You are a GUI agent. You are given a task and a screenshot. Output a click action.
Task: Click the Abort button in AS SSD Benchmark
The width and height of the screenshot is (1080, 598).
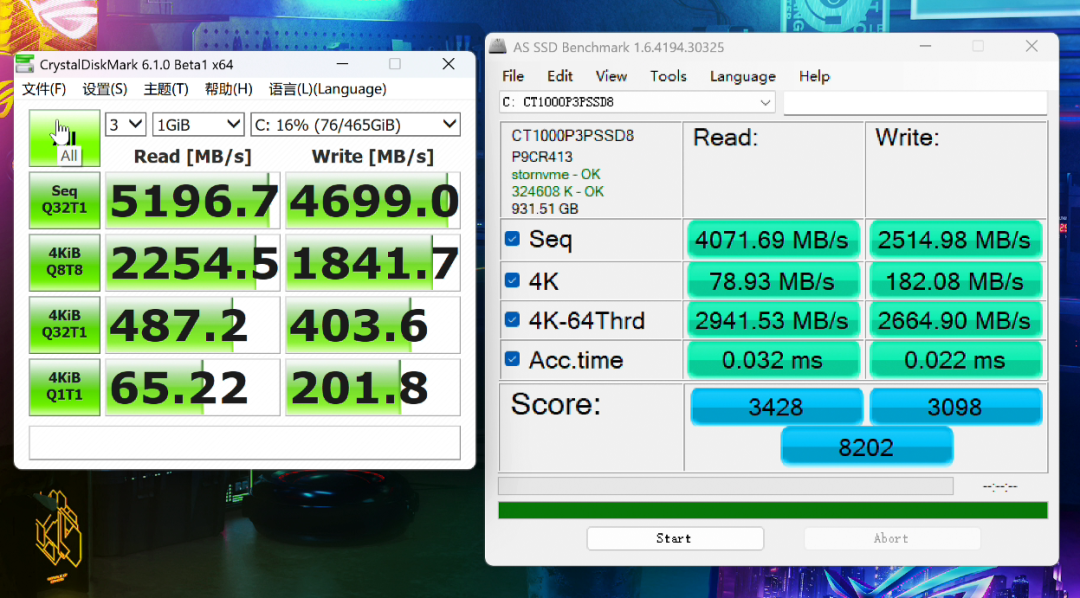coord(891,539)
